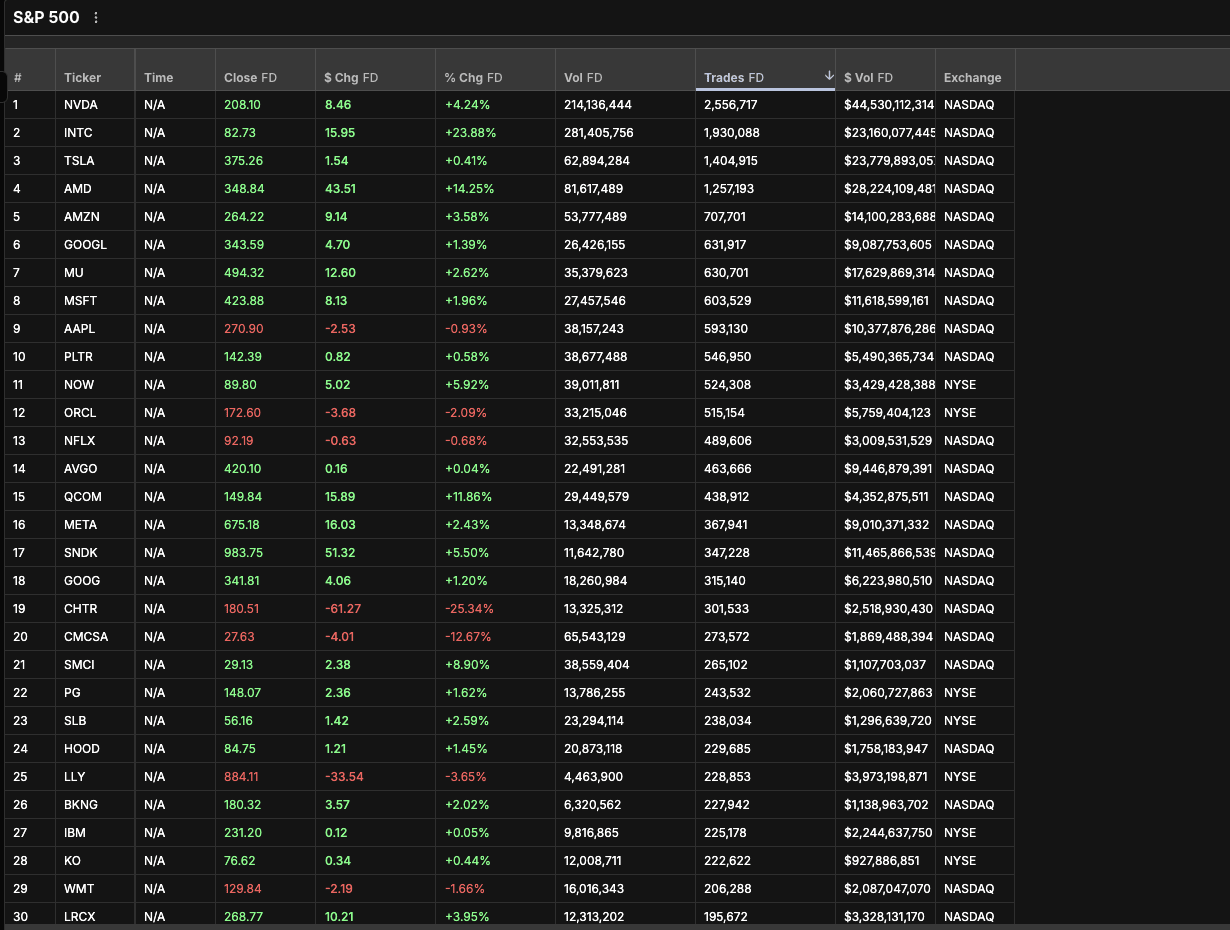
Task: Click the 214,136,444 volume for NVDA
Action: tap(598, 104)
